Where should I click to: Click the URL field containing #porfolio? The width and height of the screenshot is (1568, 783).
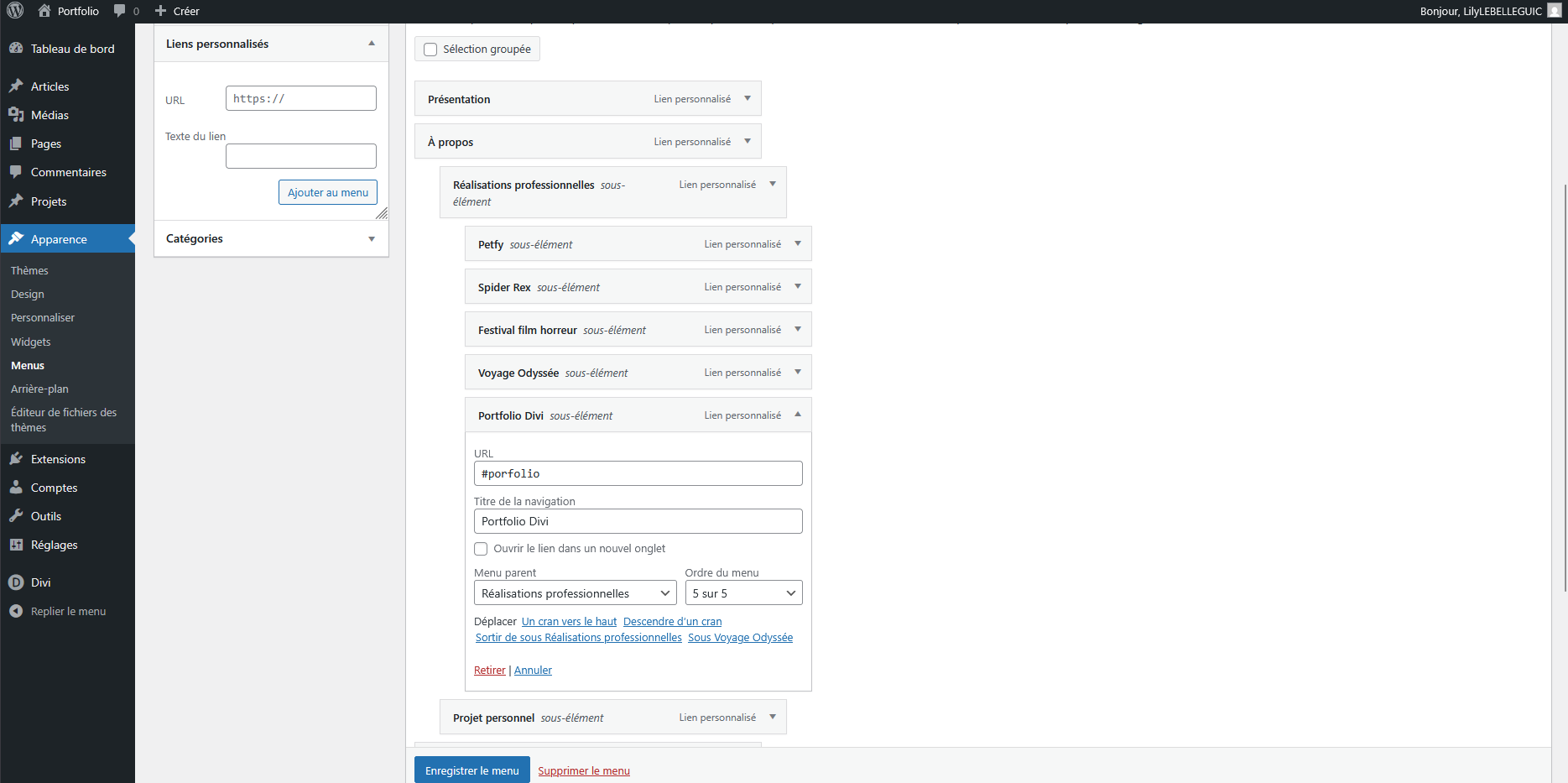638,473
